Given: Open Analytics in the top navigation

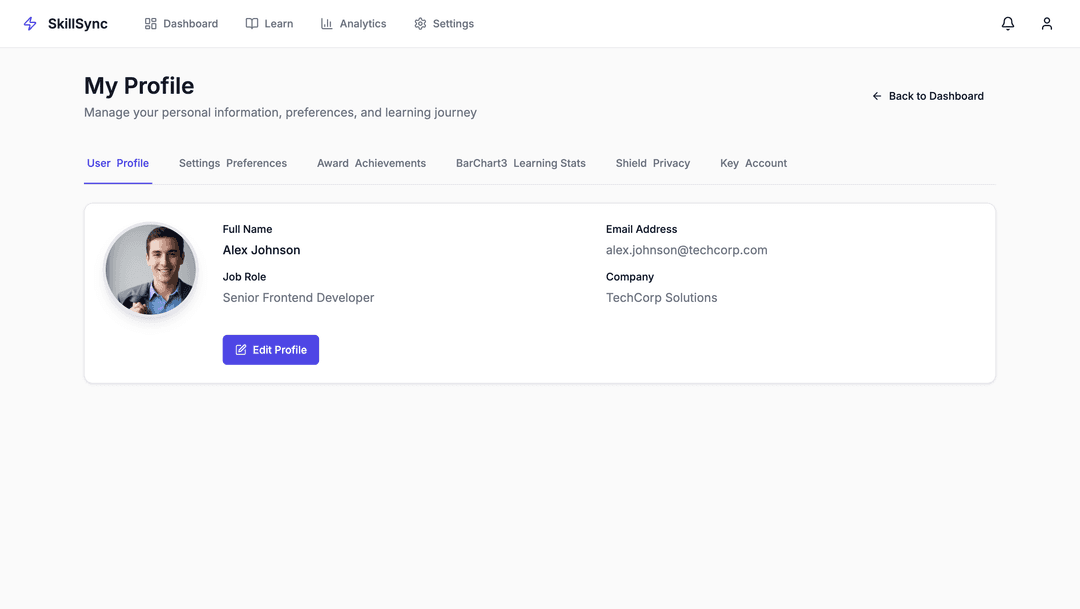Looking at the screenshot, I should coord(353,24).
